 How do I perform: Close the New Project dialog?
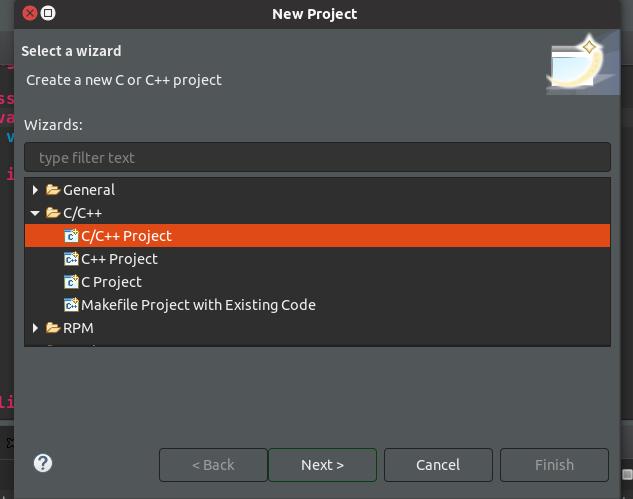click(29, 13)
